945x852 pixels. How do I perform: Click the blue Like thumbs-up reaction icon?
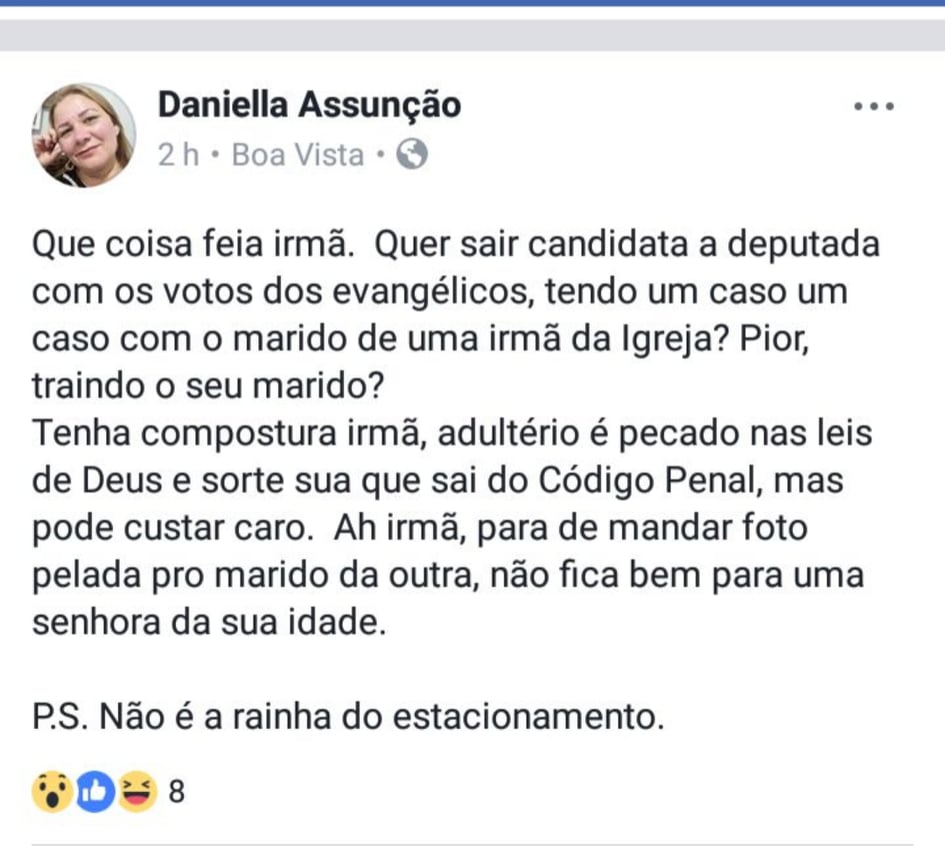coord(94,792)
